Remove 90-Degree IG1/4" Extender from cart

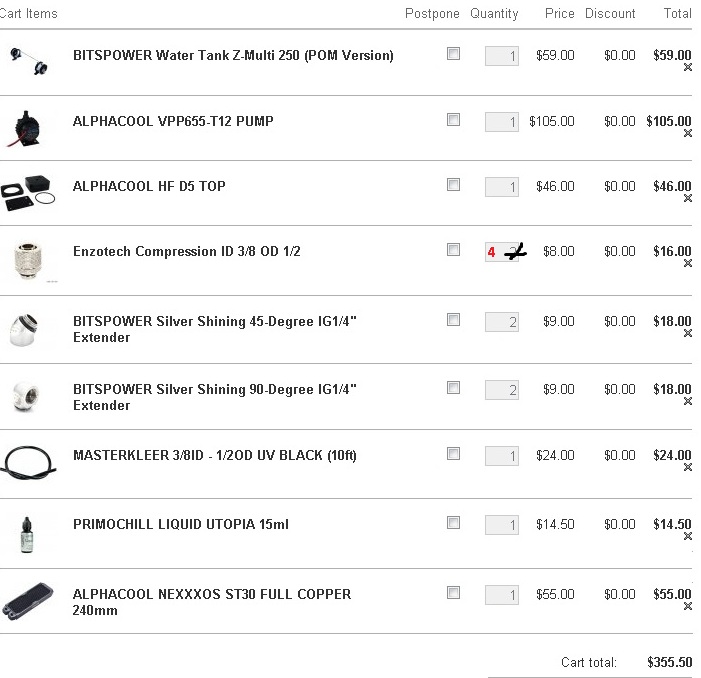point(688,401)
